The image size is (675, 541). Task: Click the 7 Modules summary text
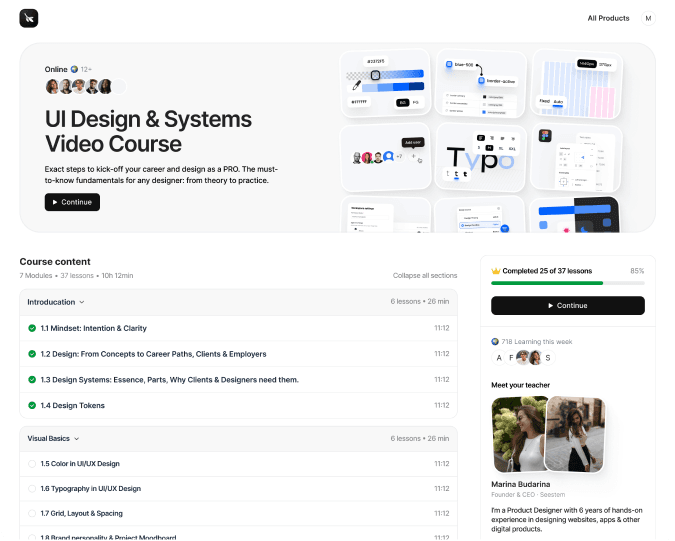[36, 275]
